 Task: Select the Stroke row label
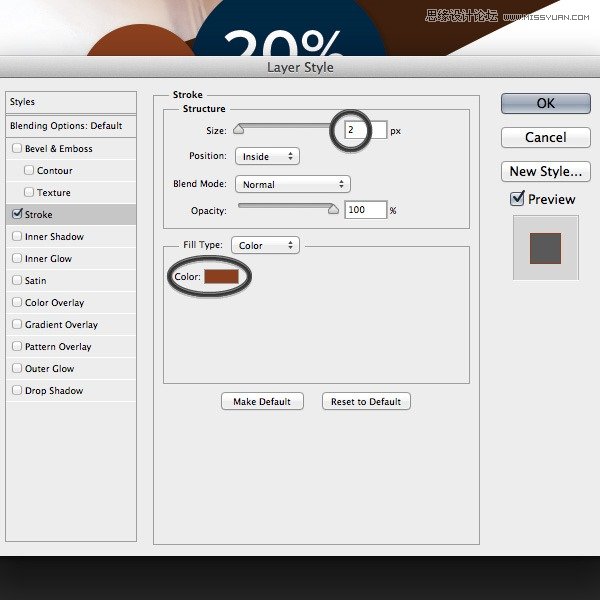[38, 215]
